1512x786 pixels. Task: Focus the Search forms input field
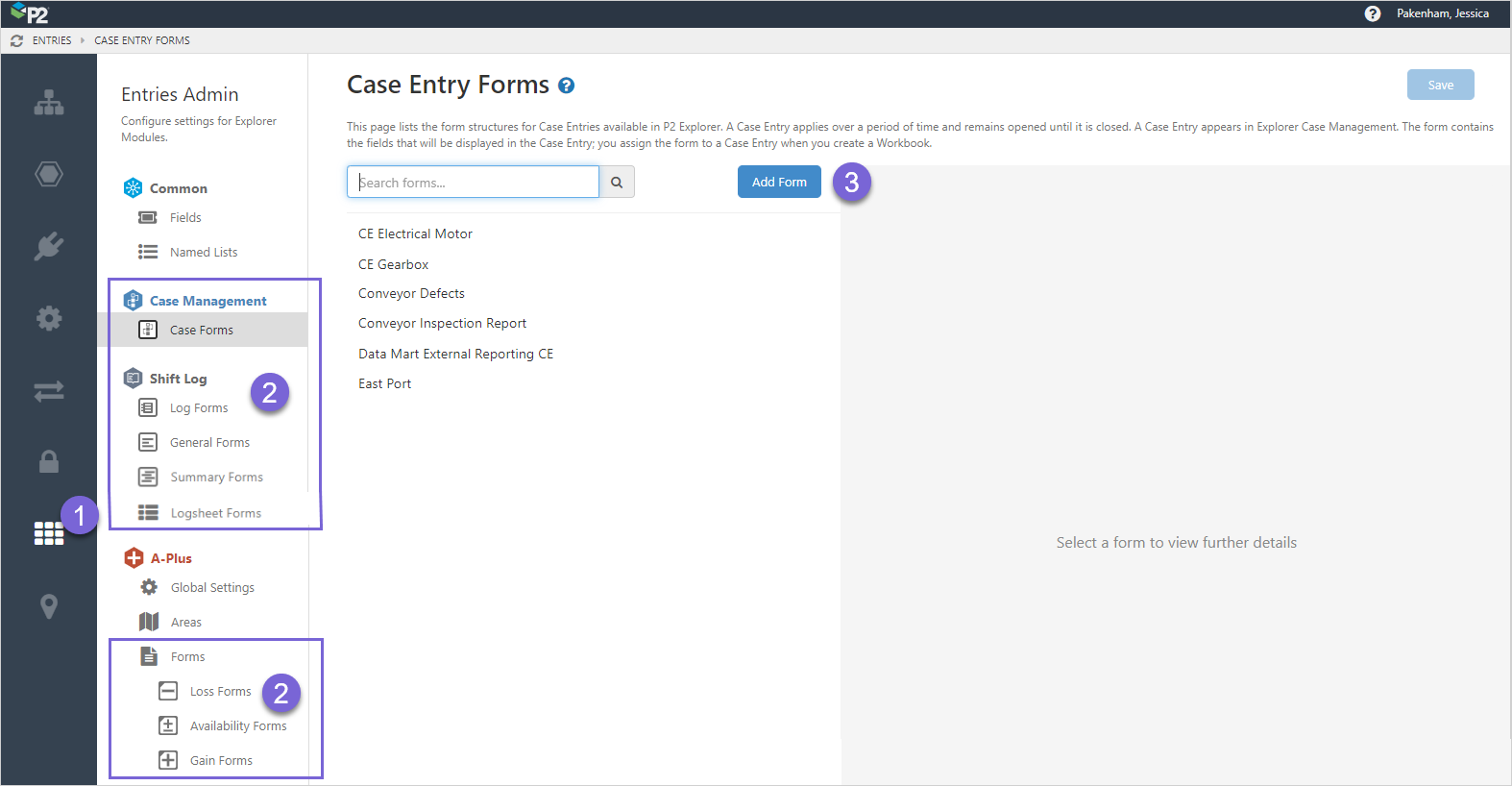click(x=473, y=183)
